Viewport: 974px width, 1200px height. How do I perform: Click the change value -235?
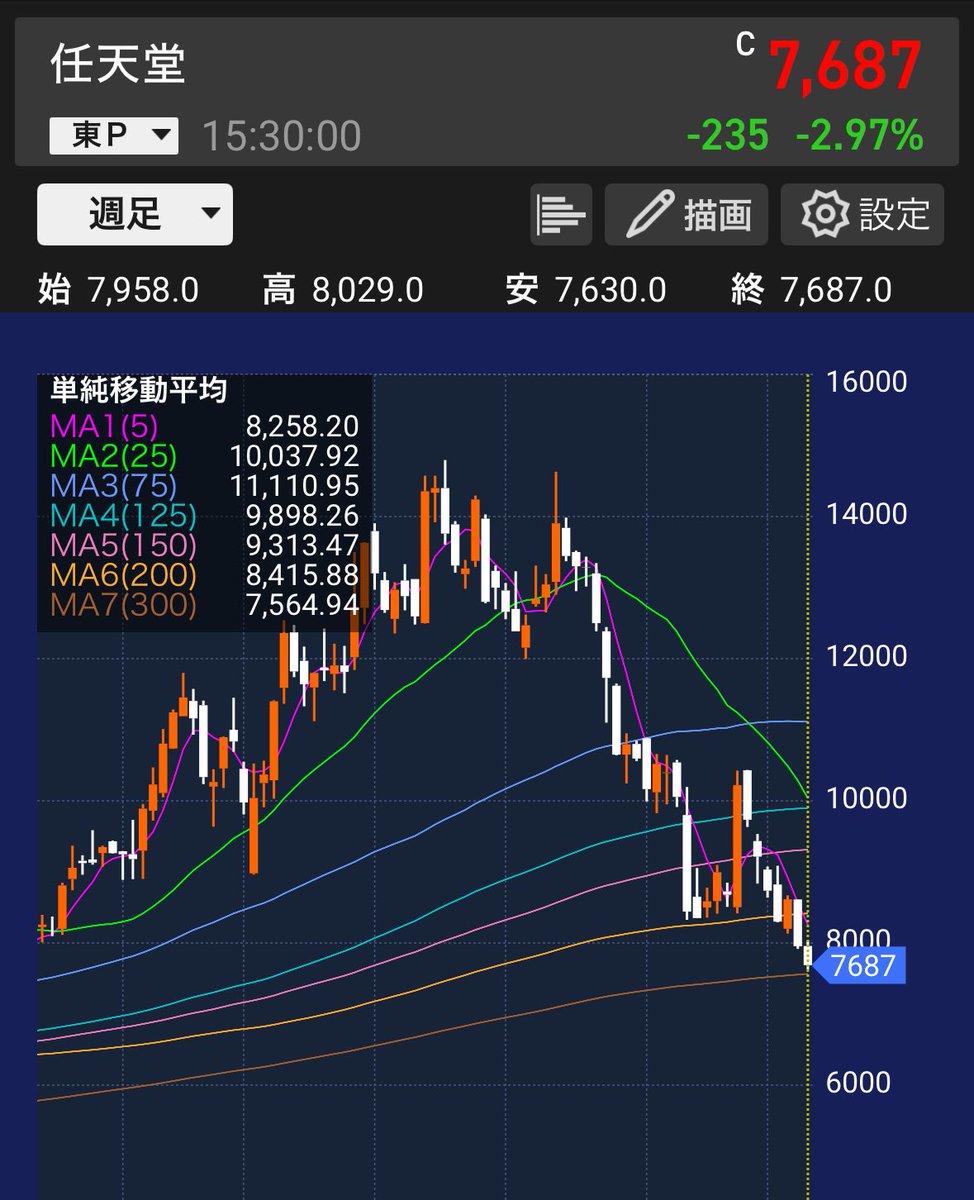727,135
